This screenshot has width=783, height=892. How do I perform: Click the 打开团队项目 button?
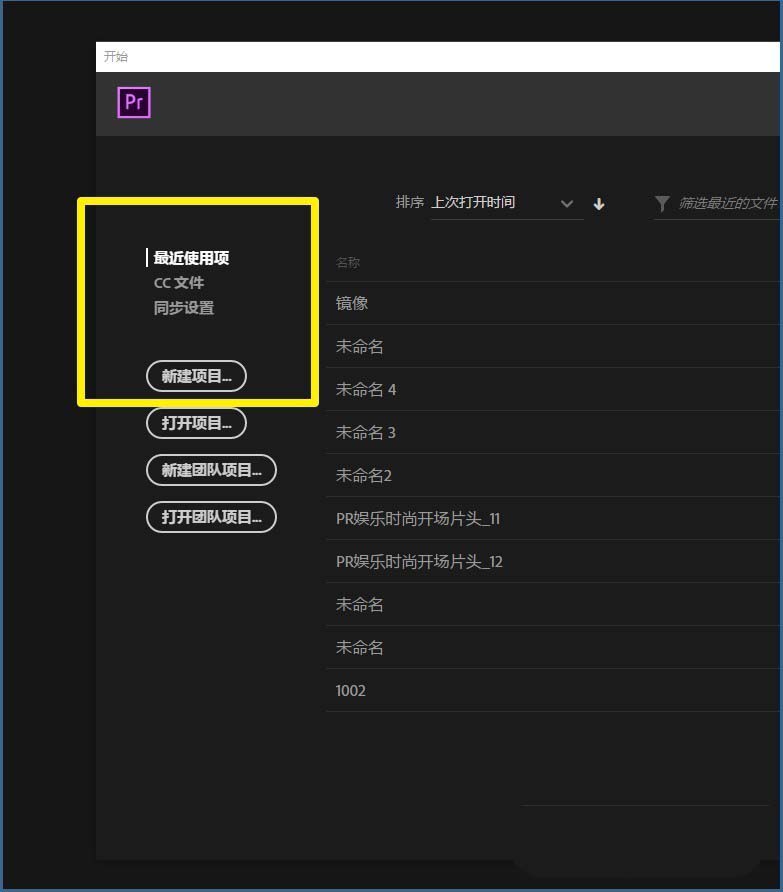click(x=211, y=517)
